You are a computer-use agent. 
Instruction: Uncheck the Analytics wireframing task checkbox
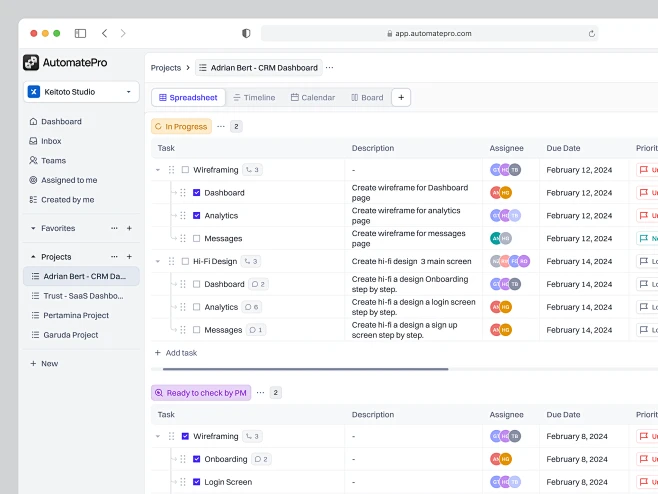click(x=197, y=215)
